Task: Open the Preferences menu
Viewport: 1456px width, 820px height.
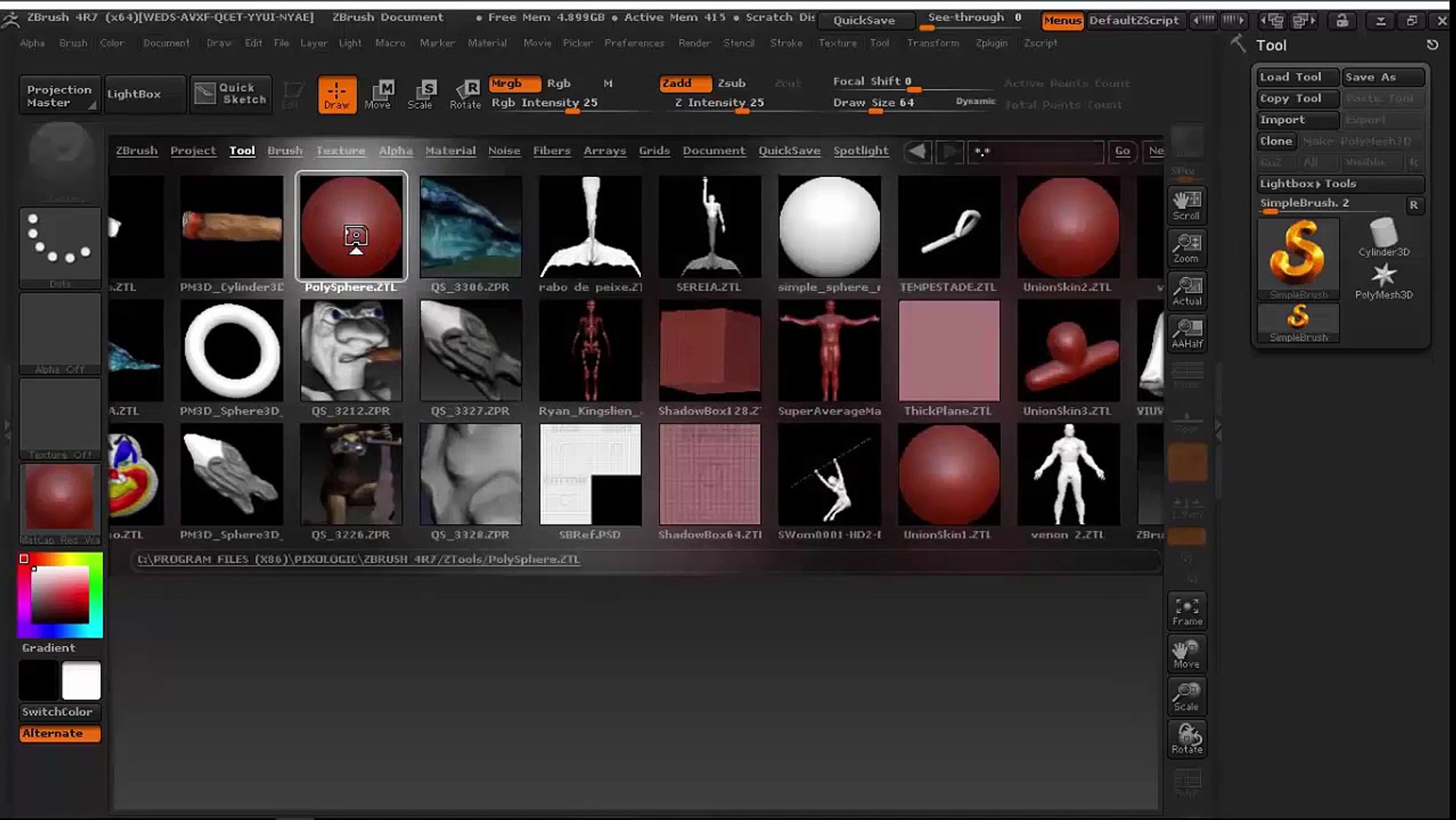Action: pos(634,43)
